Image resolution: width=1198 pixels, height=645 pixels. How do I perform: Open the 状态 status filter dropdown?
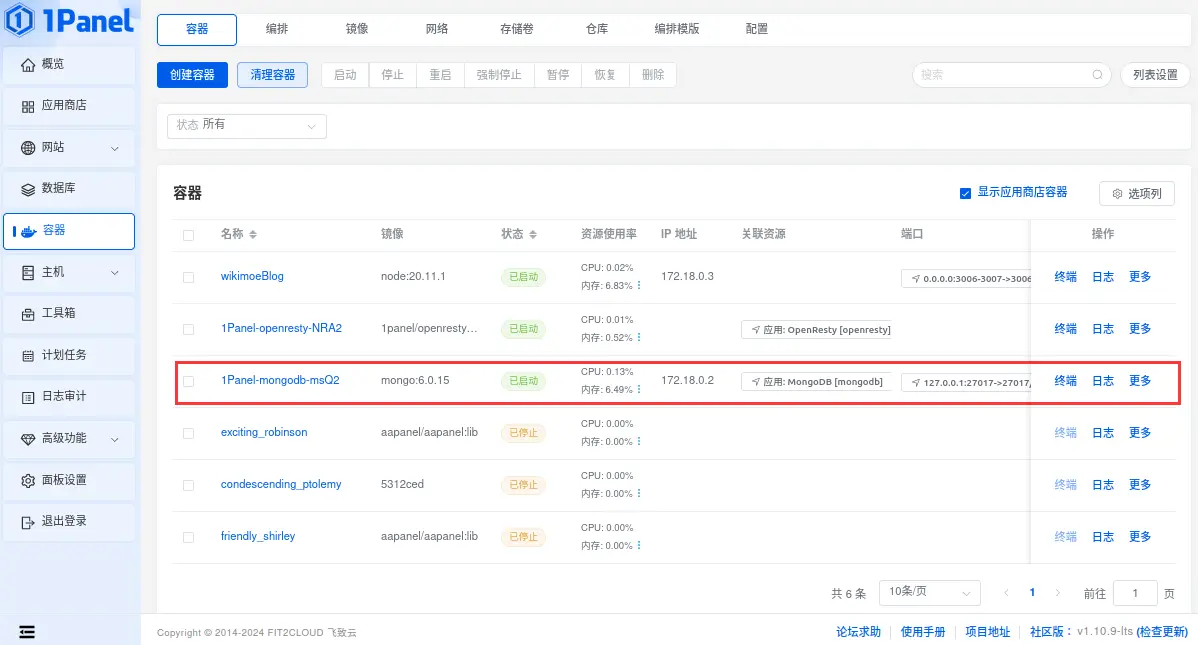pyautogui.click(x=246, y=126)
